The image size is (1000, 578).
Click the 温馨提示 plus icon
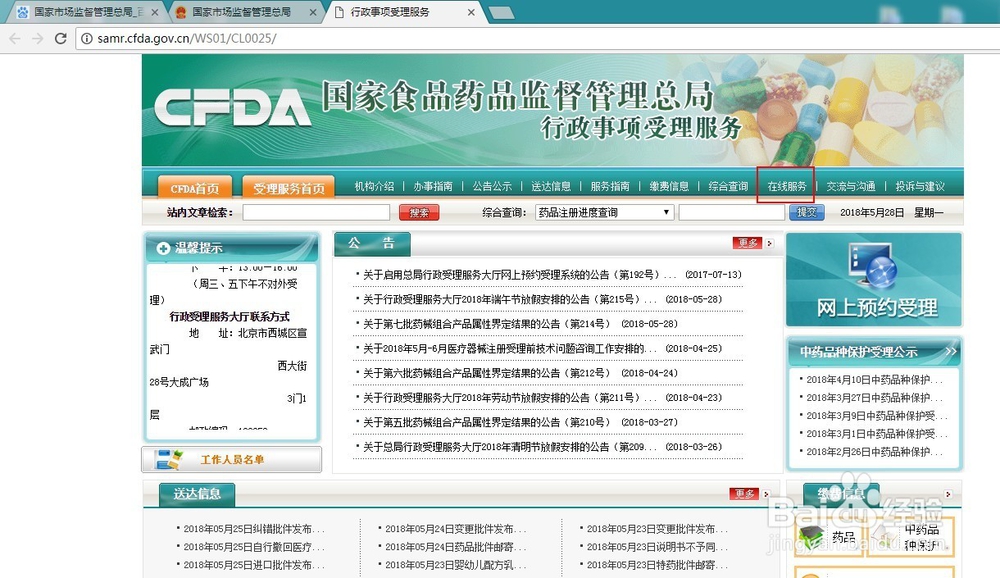pyautogui.click(x=163, y=248)
